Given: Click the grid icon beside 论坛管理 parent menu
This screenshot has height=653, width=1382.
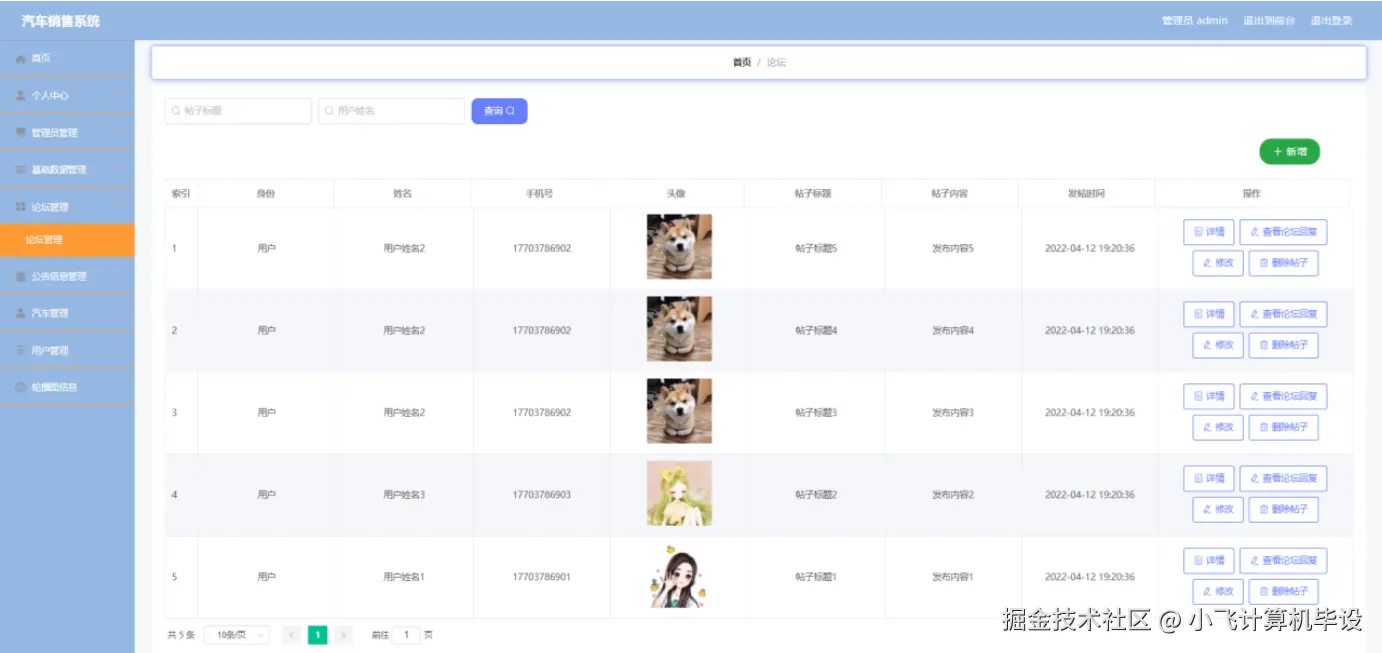Looking at the screenshot, I should point(21,207).
